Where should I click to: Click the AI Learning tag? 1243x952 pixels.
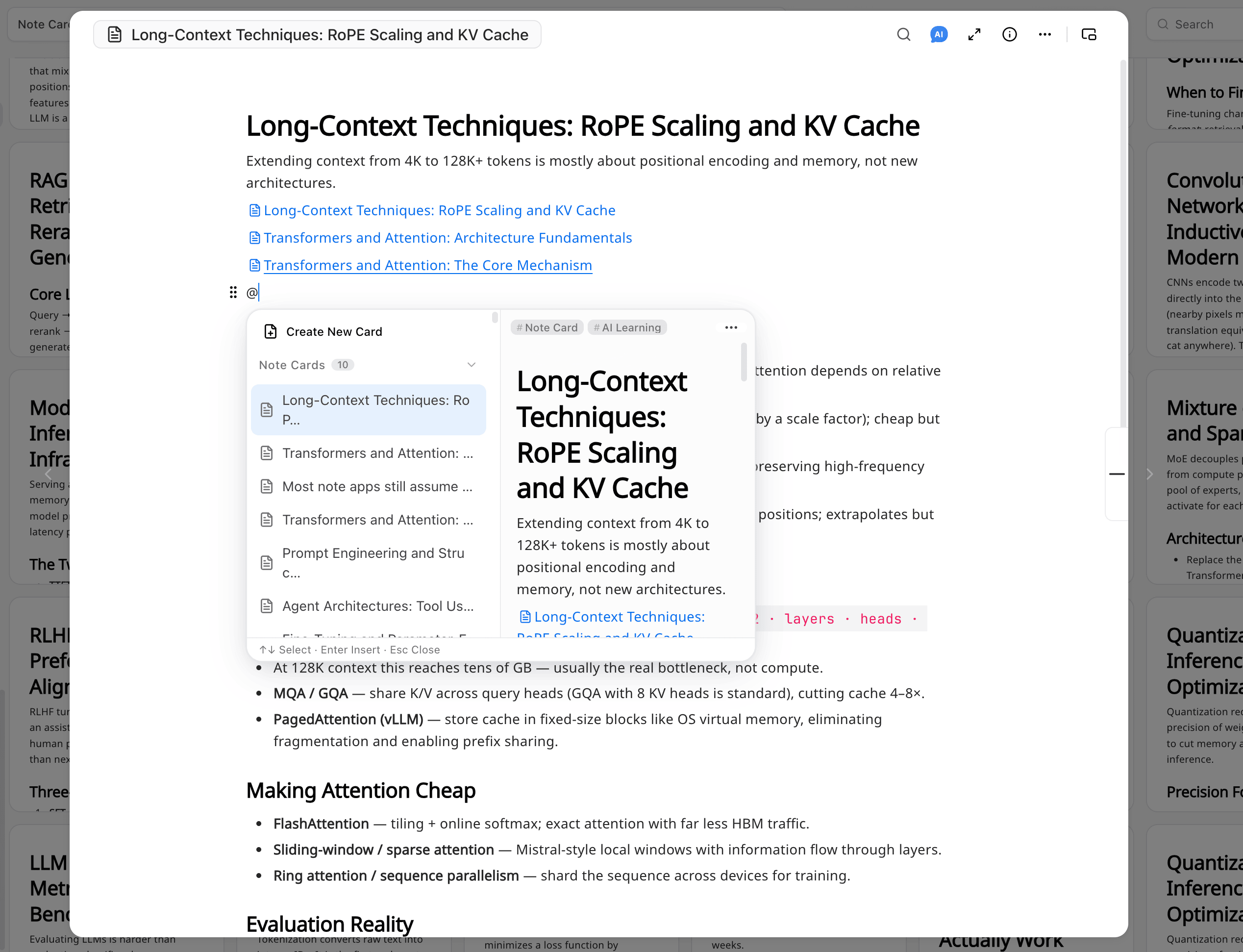(x=627, y=327)
